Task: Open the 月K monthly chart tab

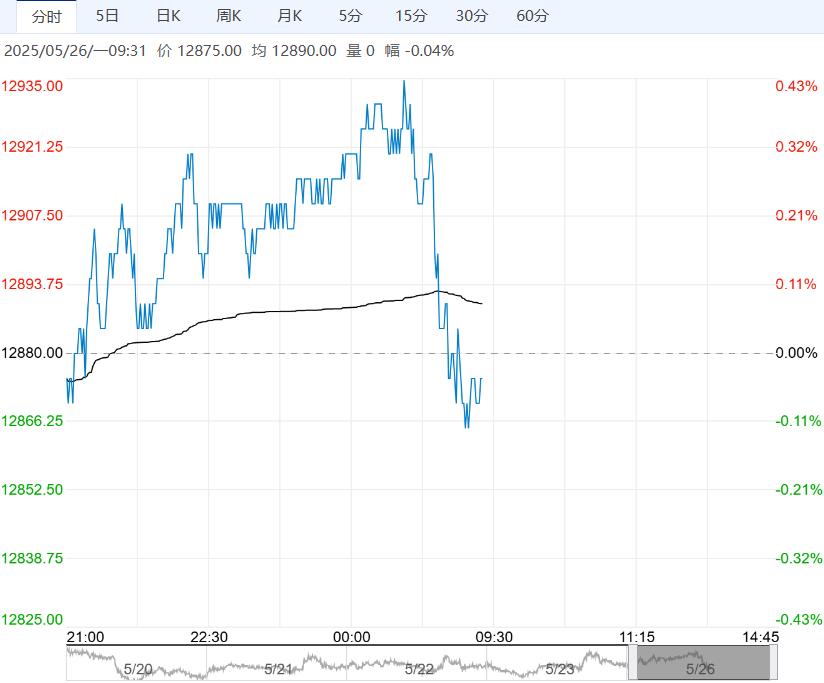Action: point(290,16)
